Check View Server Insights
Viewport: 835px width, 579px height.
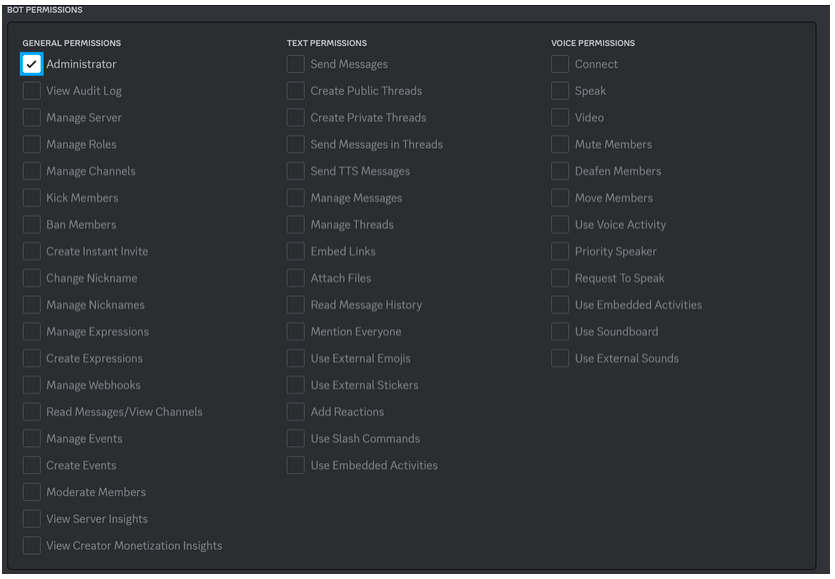[31, 519]
